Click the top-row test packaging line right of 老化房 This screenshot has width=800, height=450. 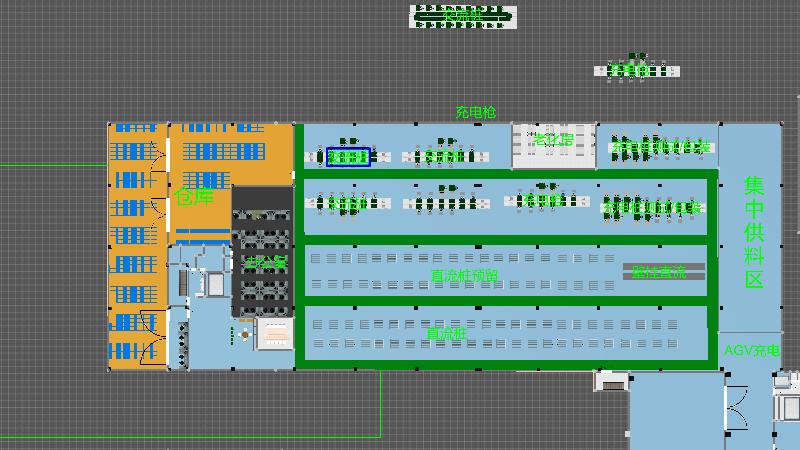click(660, 148)
